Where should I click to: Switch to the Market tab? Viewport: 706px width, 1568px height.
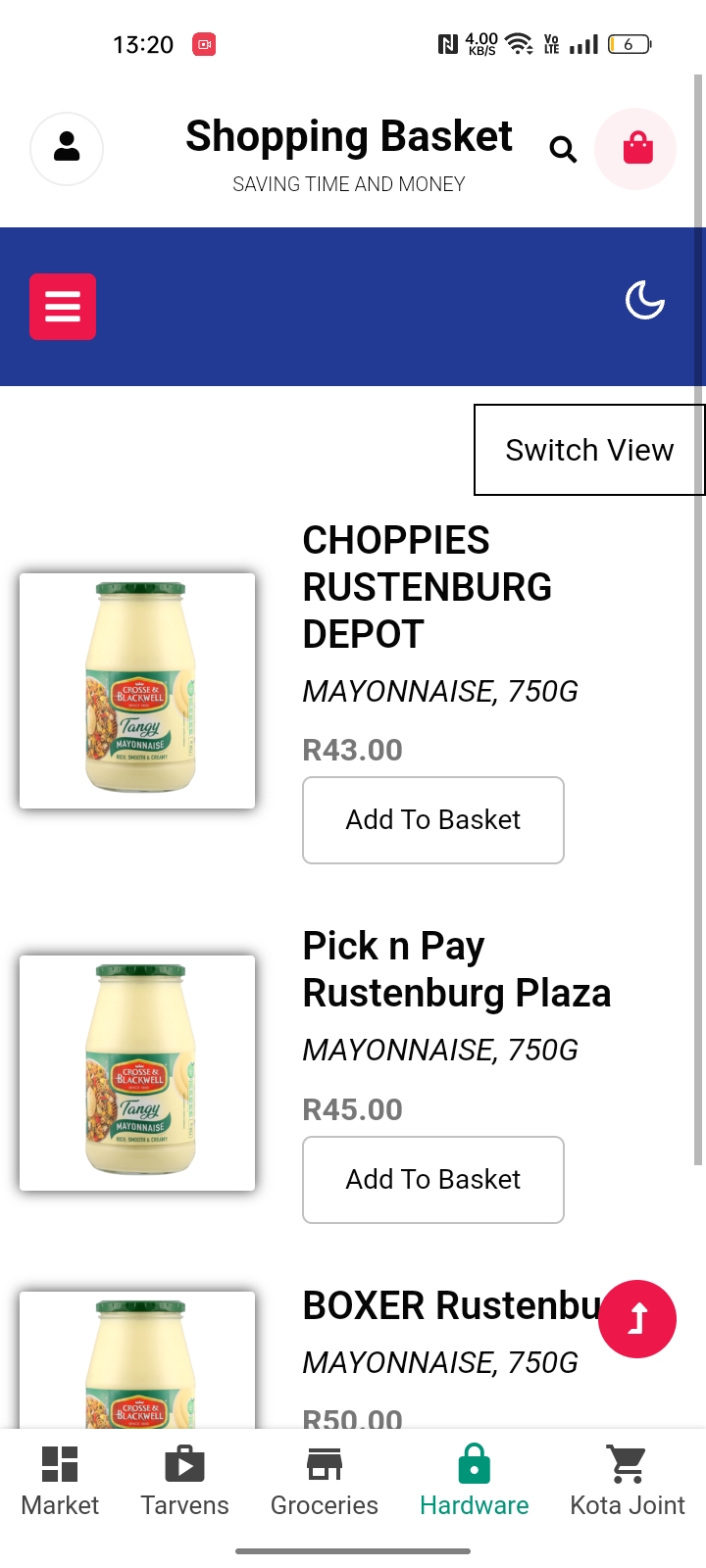[60, 1480]
